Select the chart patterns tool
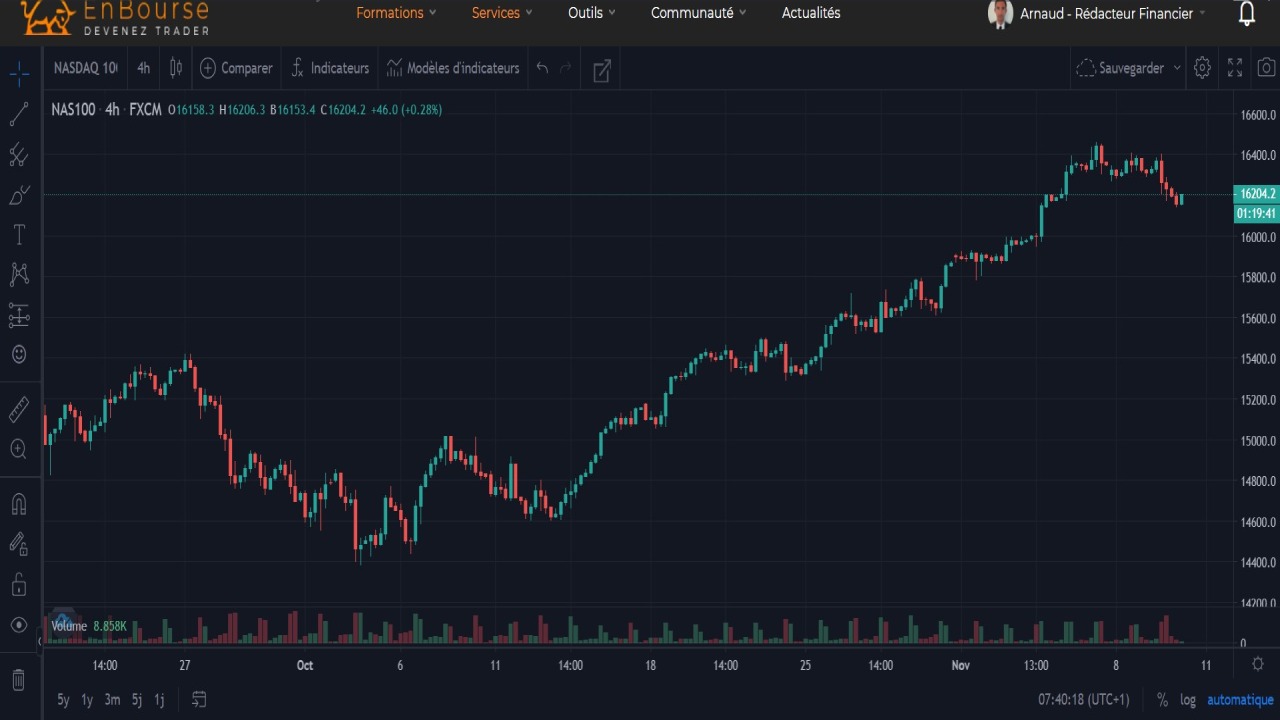This screenshot has width=1280, height=720. click(x=19, y=274)
